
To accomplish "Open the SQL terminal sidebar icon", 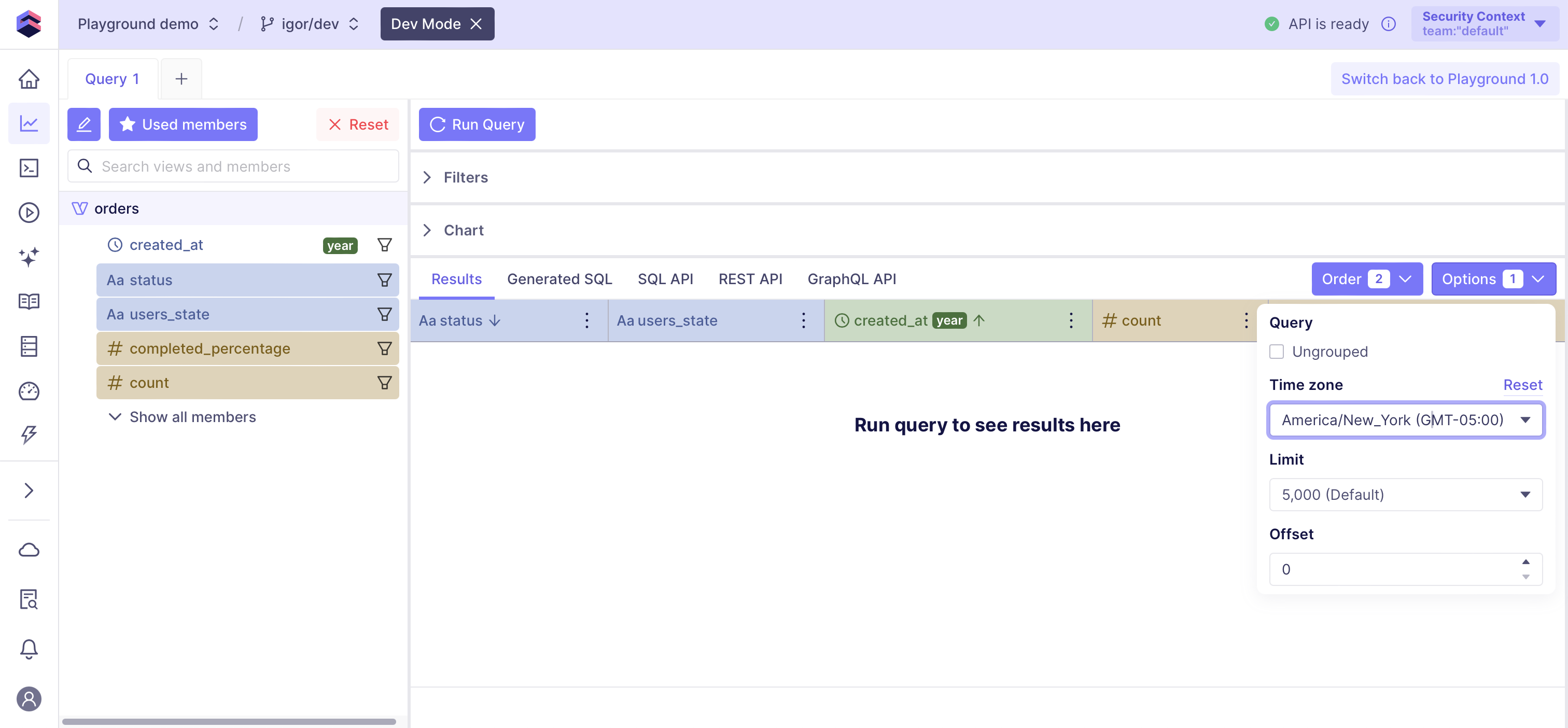I will (29, 168).
